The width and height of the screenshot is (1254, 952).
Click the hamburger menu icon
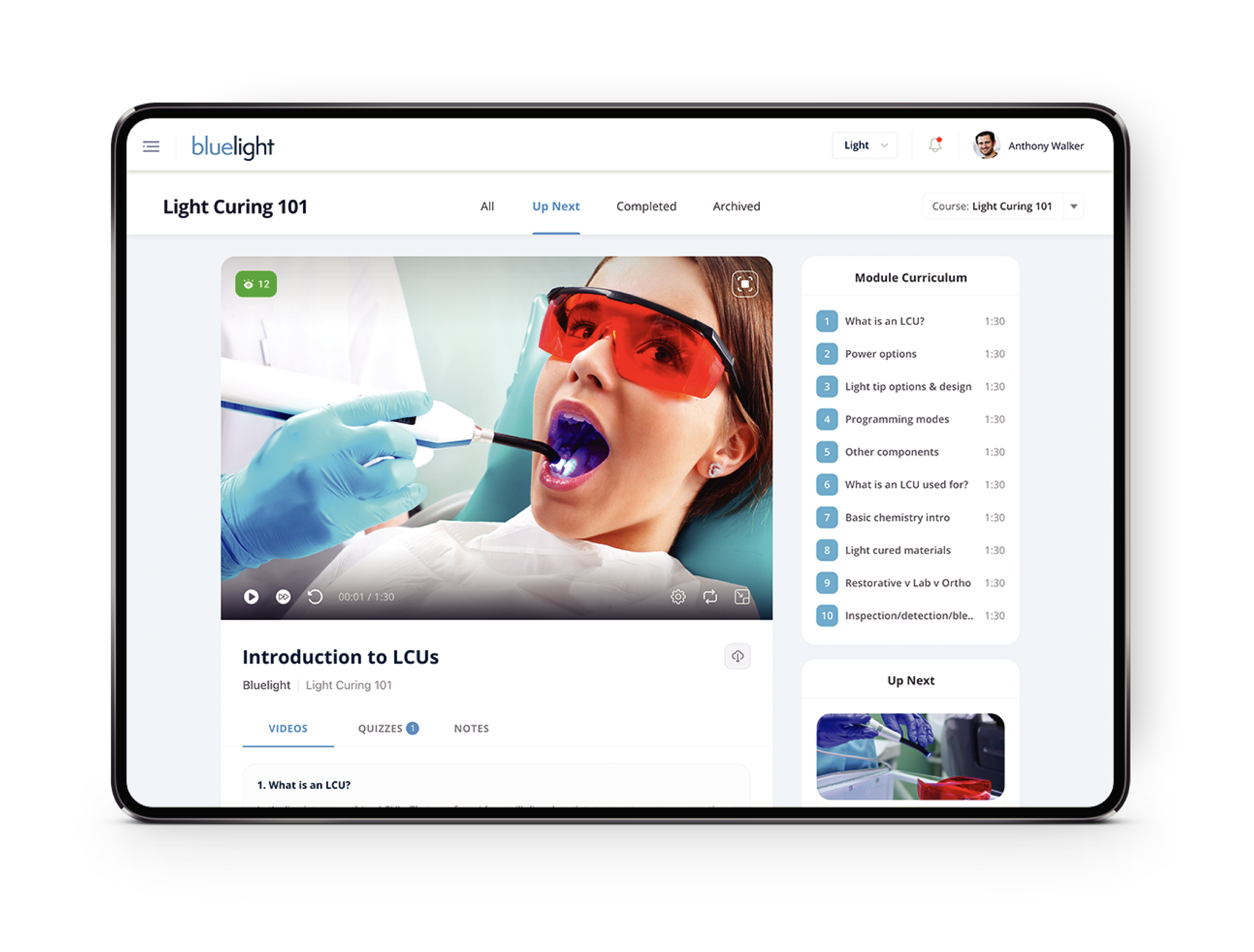(x=151, y=146)
